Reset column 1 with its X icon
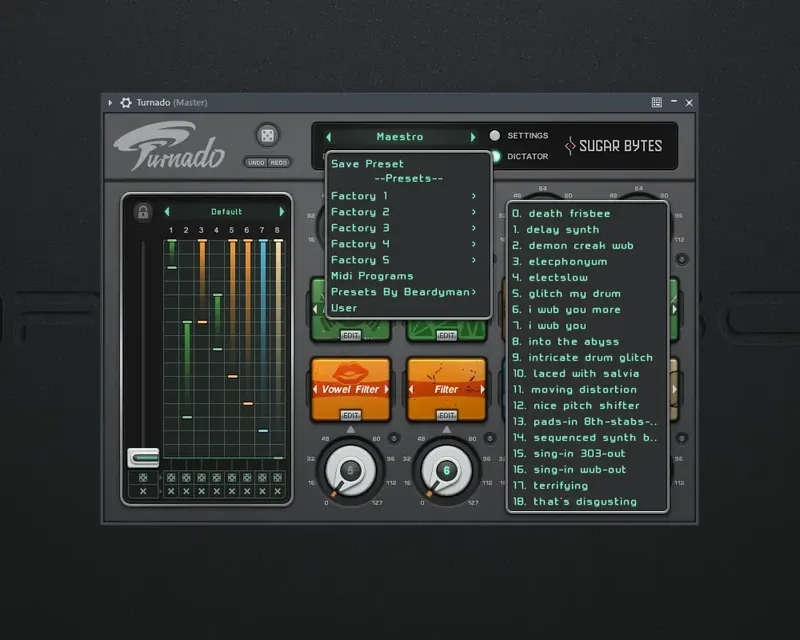 [171, 491]
